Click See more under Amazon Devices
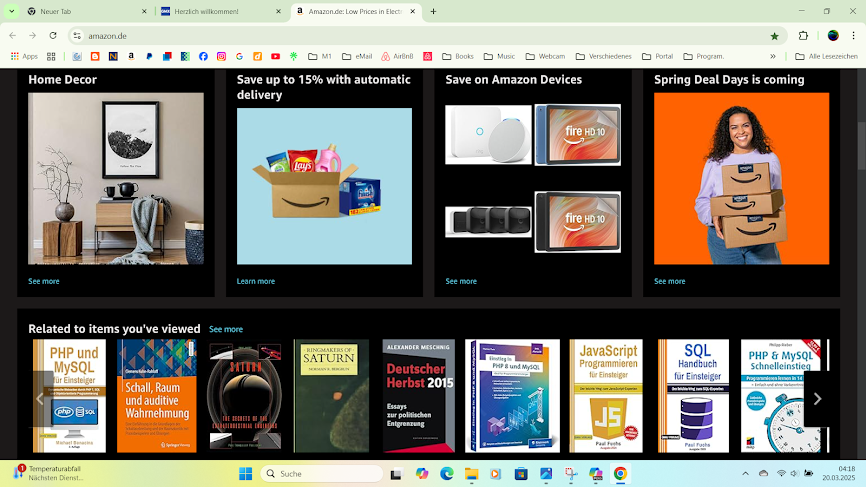 click(x=461, y=281)
